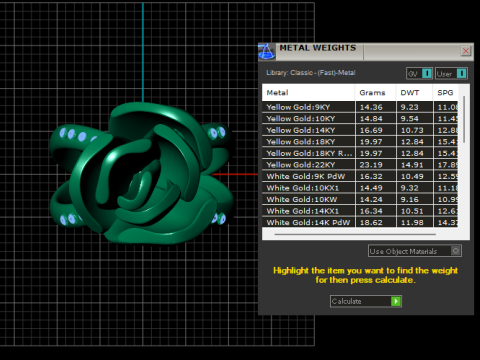Select the Yellow Gold:18KY R... row
This screenshot has height=360, width=480.
point(360,153)
